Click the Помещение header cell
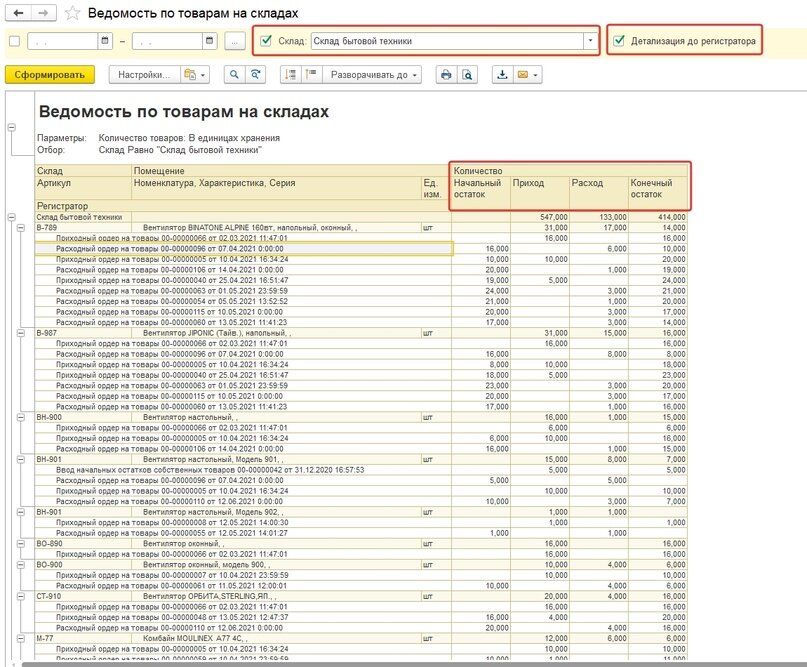The image size is (807, 667). tap(291, 171)
